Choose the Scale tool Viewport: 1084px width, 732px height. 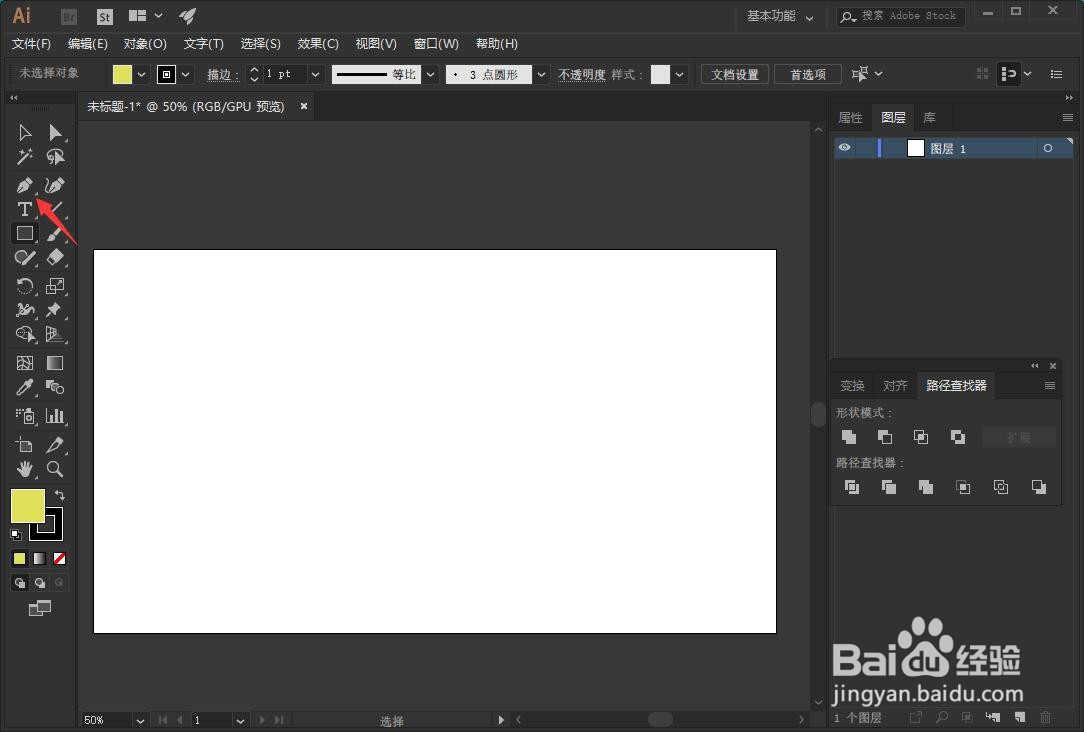point(55,285)
